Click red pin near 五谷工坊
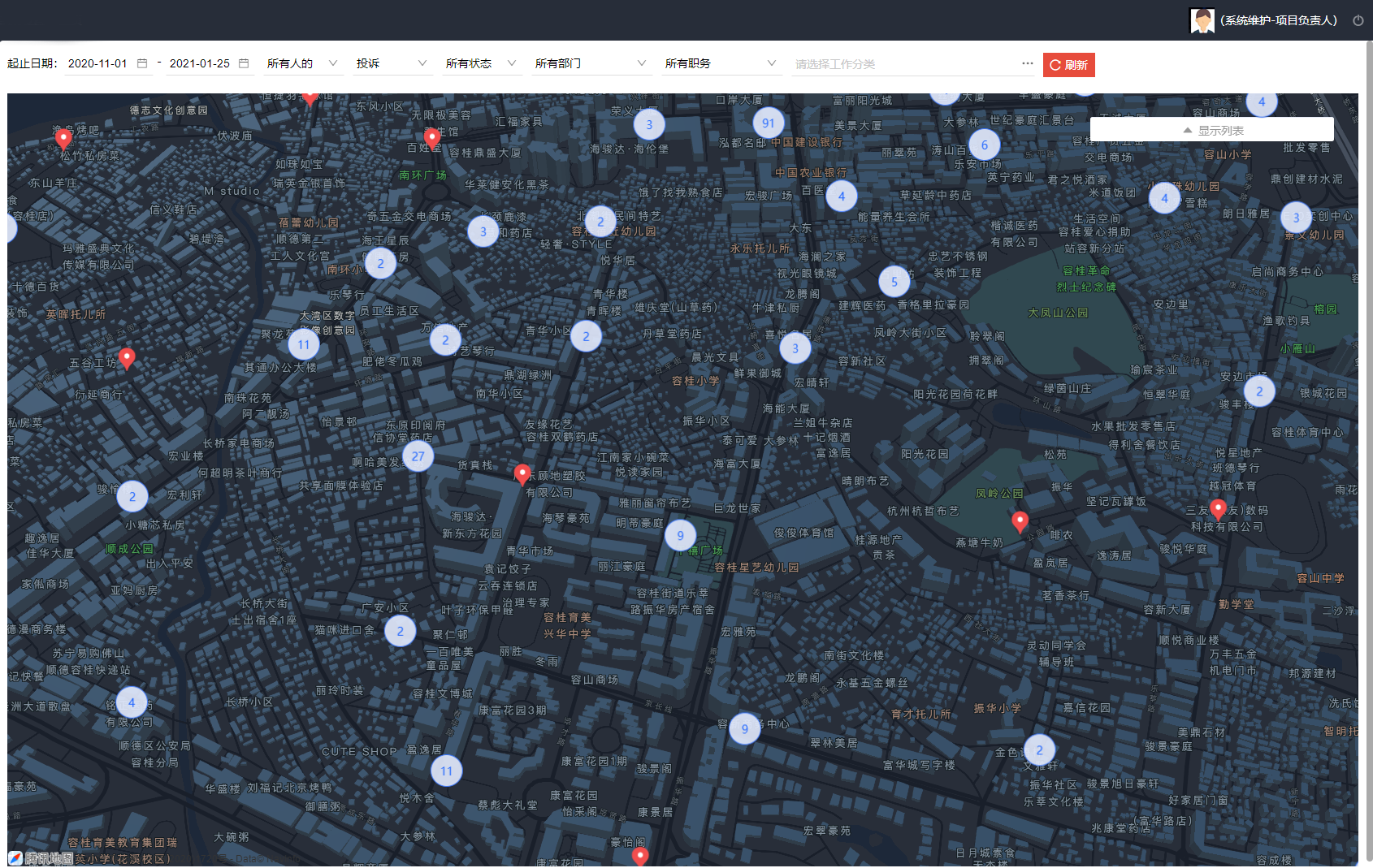Viewport: 1373px width, 868px height. pos(127,358)
